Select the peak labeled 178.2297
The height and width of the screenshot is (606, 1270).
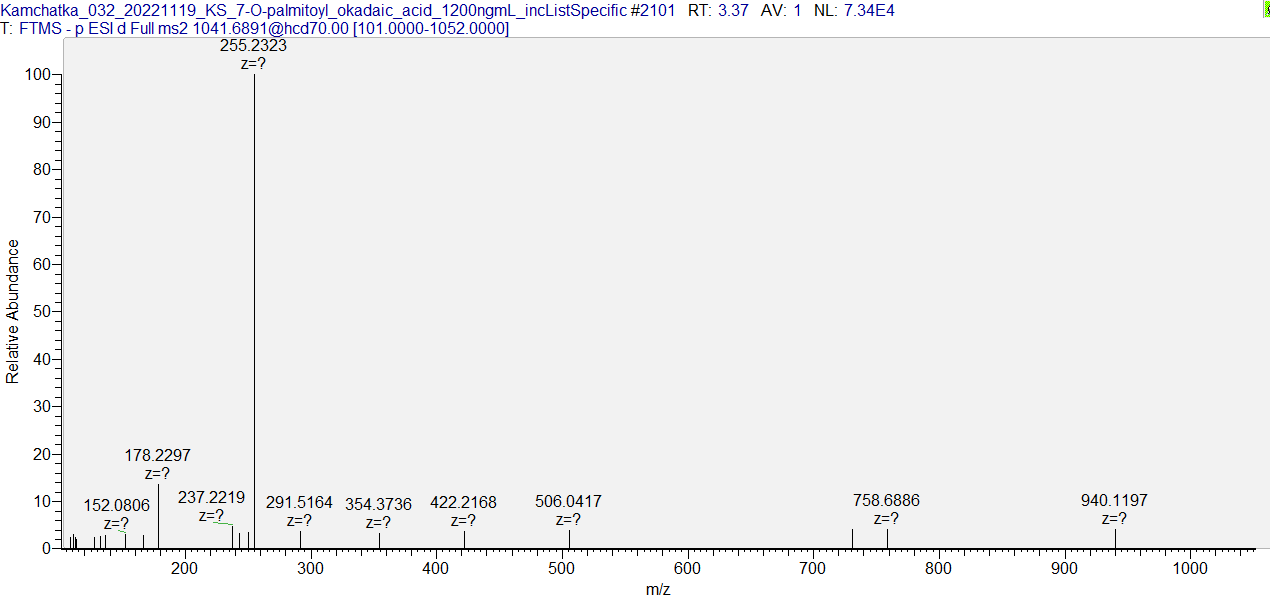point(157,455)
